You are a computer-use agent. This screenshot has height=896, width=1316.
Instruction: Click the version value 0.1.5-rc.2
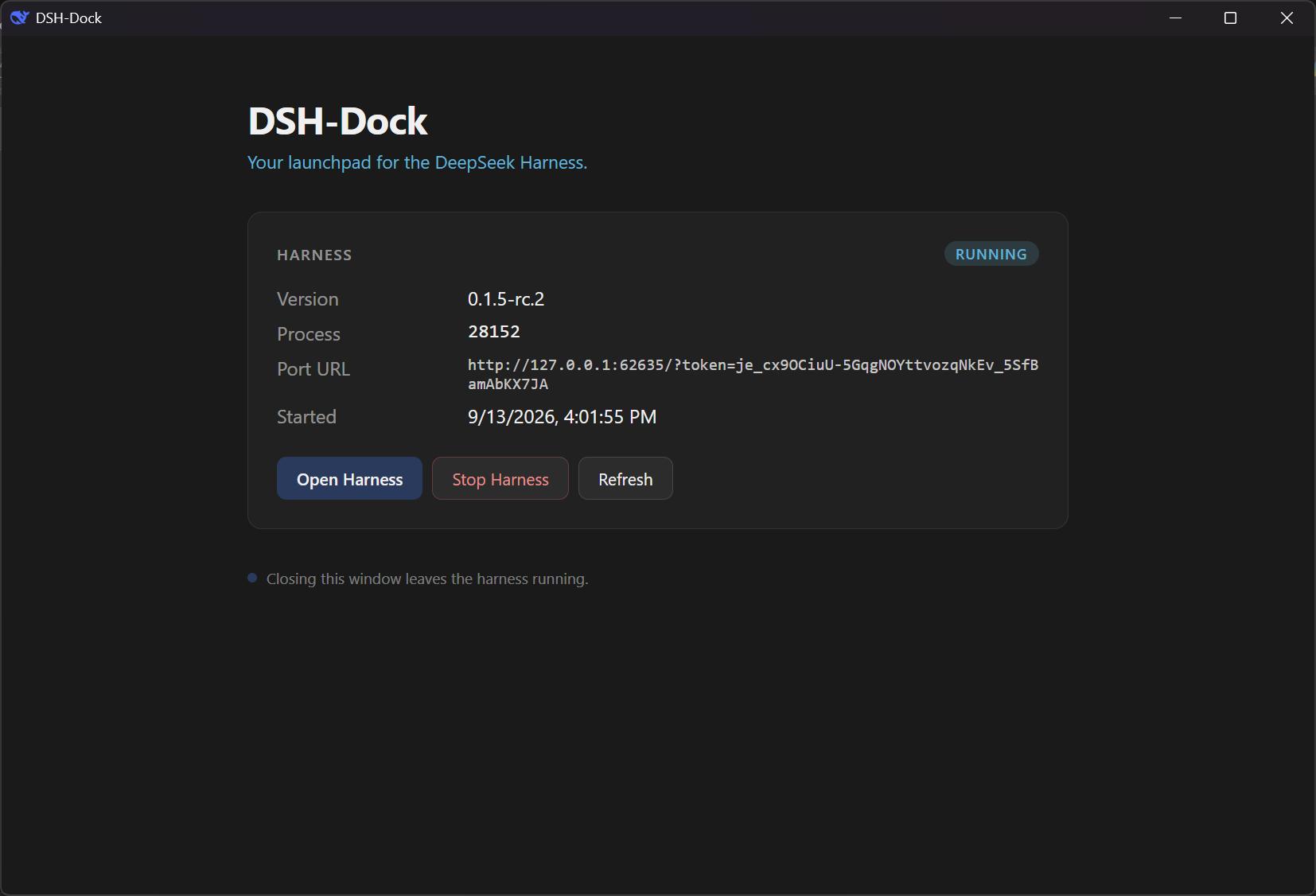(x=506, y=299)
